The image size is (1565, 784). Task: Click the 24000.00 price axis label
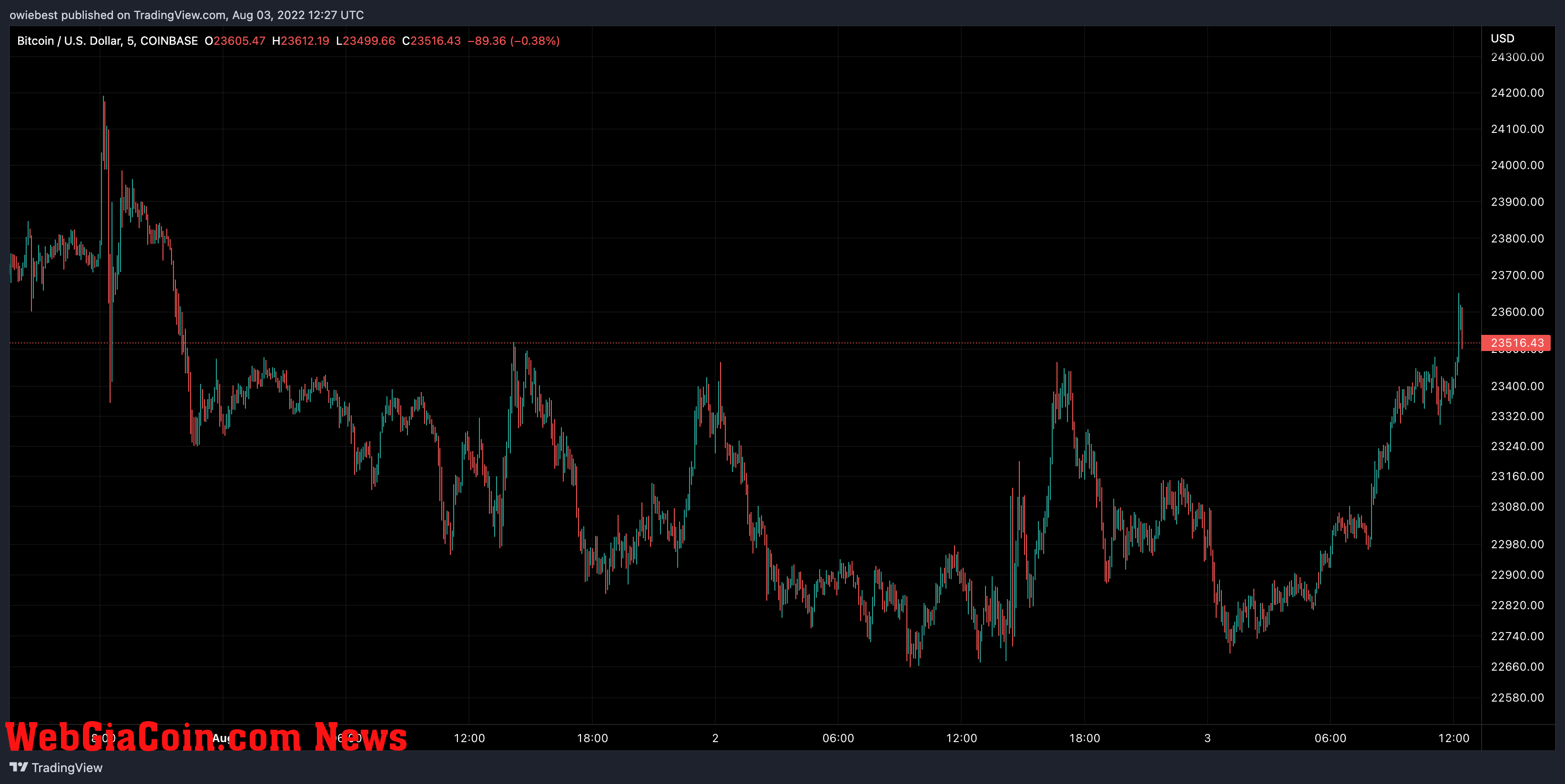pyautogui.click(x=1517, y=165)
